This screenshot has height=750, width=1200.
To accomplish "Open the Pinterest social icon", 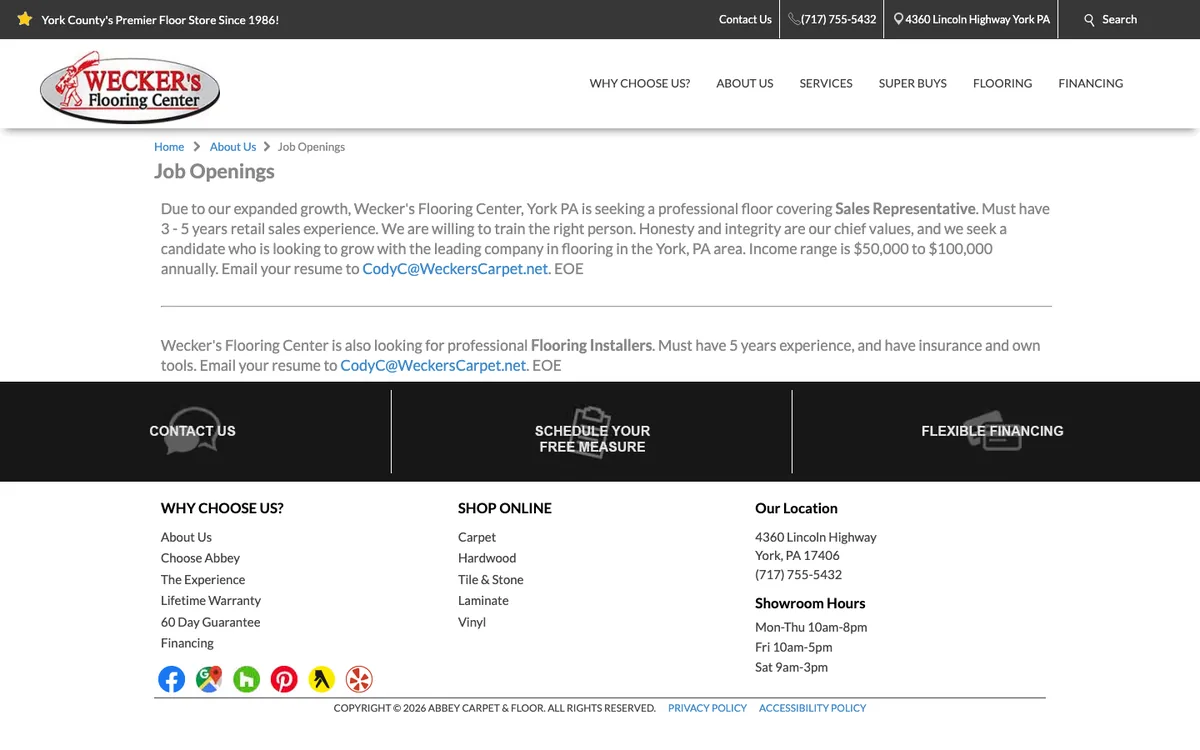I will pos(284,679).
